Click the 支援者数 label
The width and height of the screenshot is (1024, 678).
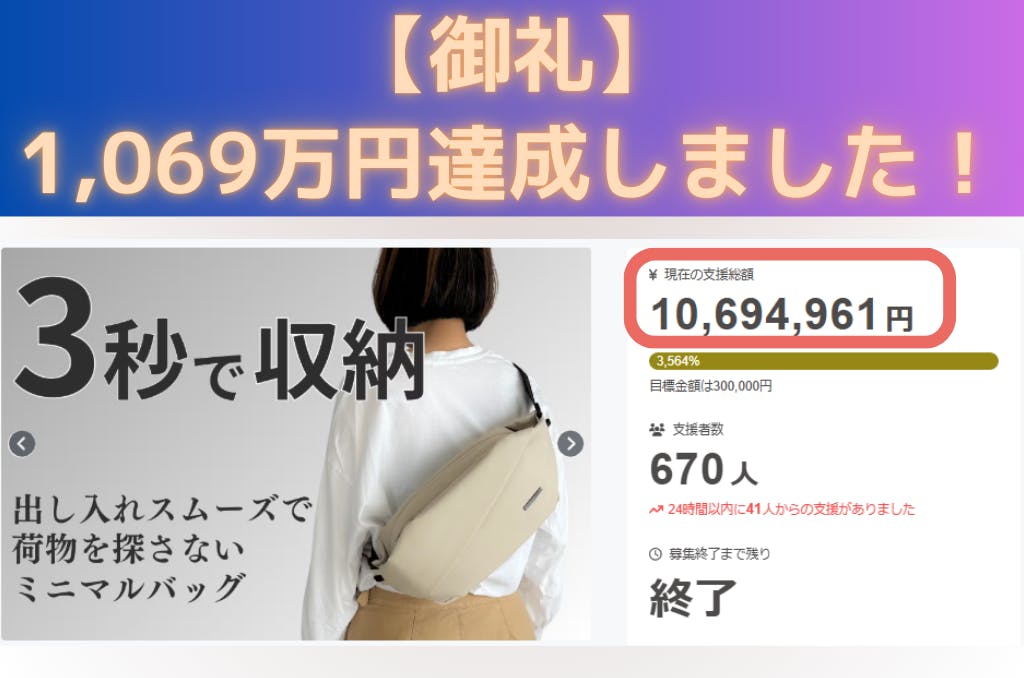tap(698, 429)
